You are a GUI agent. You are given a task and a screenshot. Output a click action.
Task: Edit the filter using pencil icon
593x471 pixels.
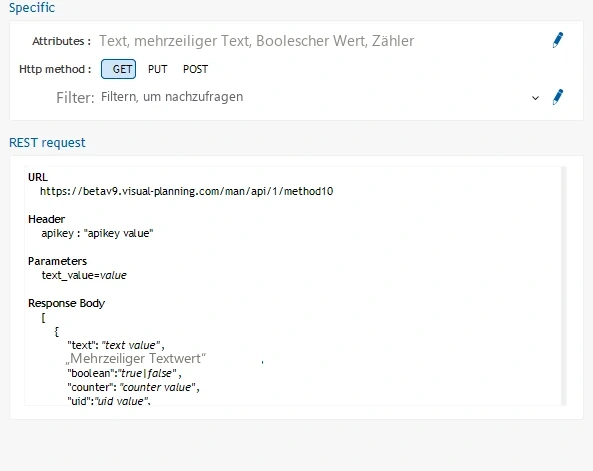pyautogui.click(x=557, y=97)
